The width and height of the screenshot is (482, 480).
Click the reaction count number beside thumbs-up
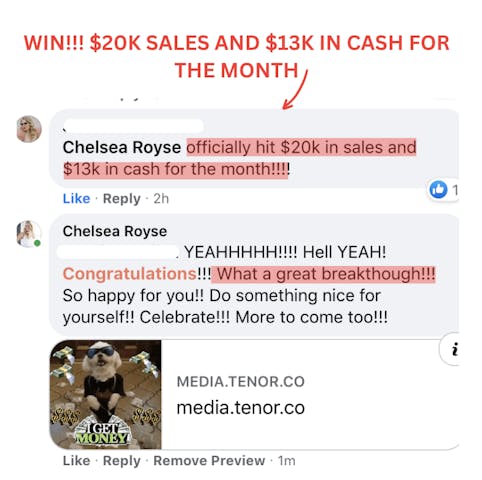click(x=454, y=190)
